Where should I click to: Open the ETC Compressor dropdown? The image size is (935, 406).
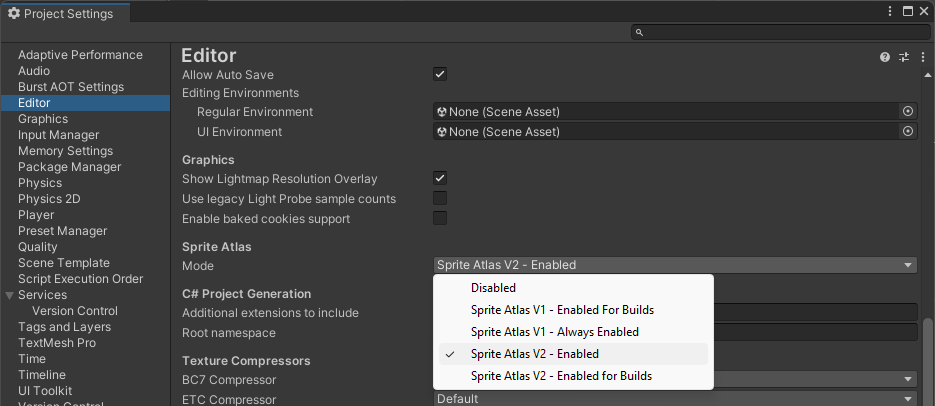tap(675, 399)
